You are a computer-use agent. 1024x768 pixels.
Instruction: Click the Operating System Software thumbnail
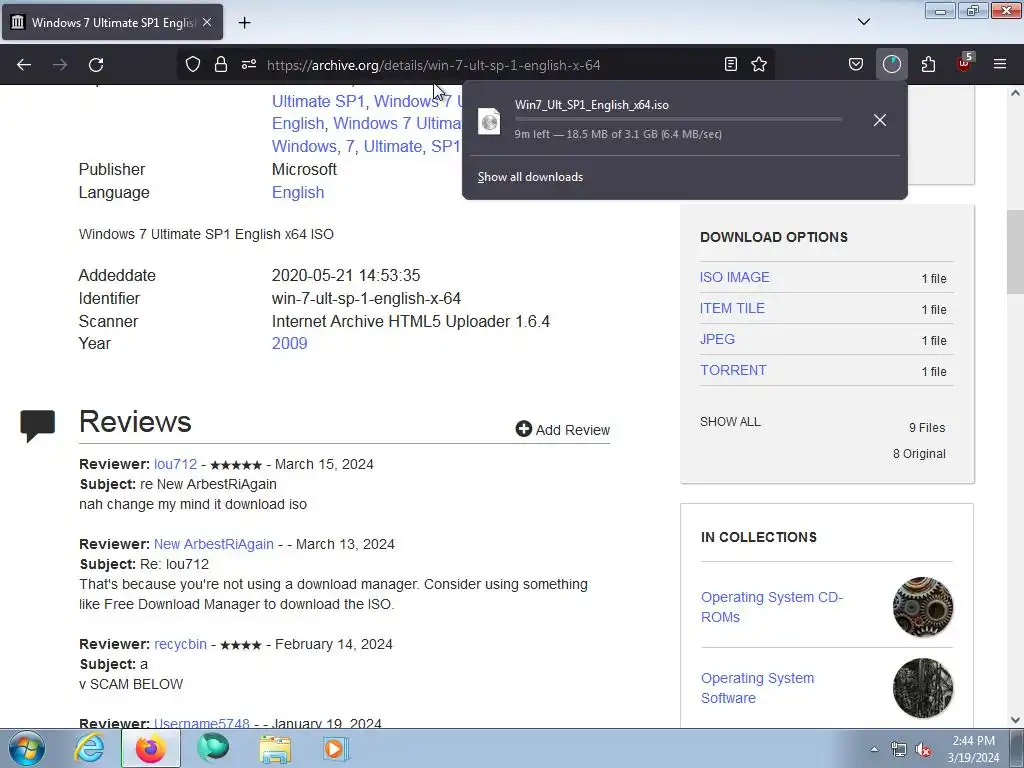923,688
